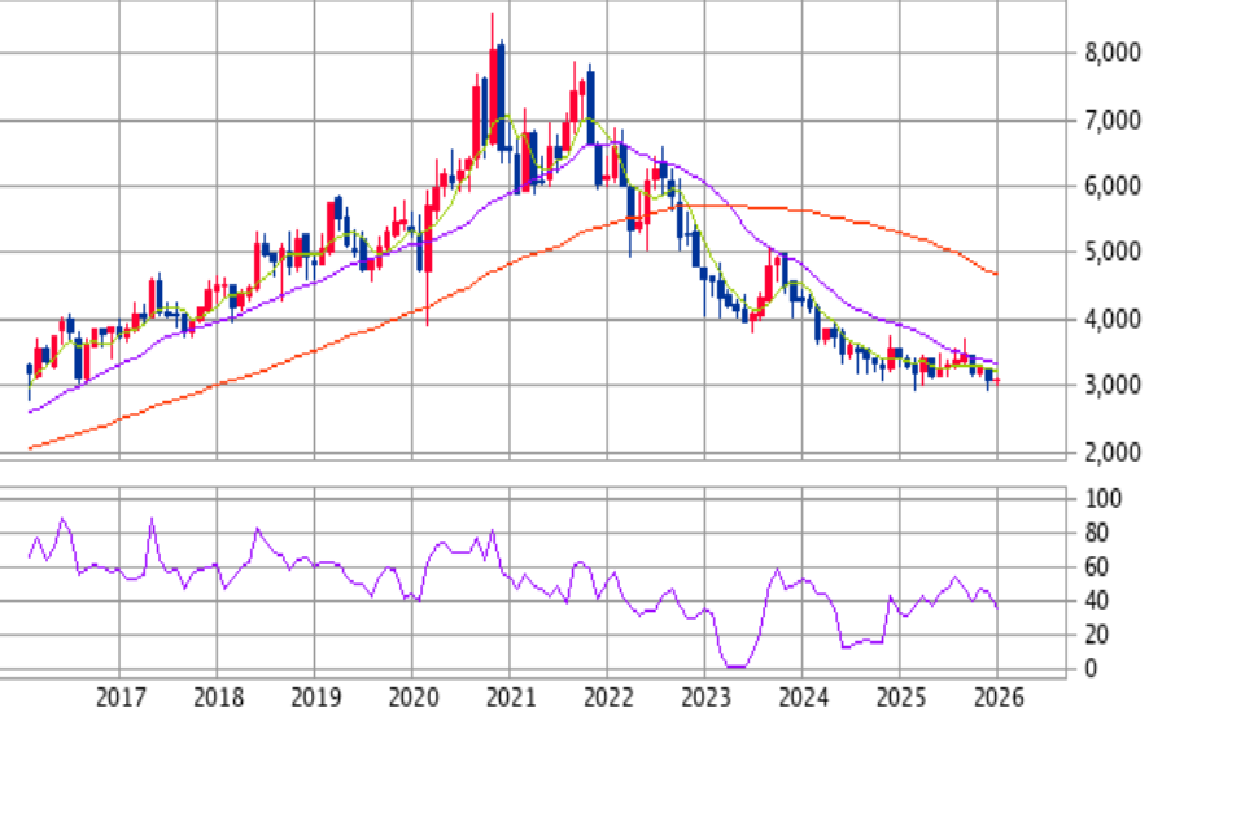Click oscillator line's flat bottom near zero in 2023
The width and height of the screenshot is (1260, 815).
tap(736, 666)
